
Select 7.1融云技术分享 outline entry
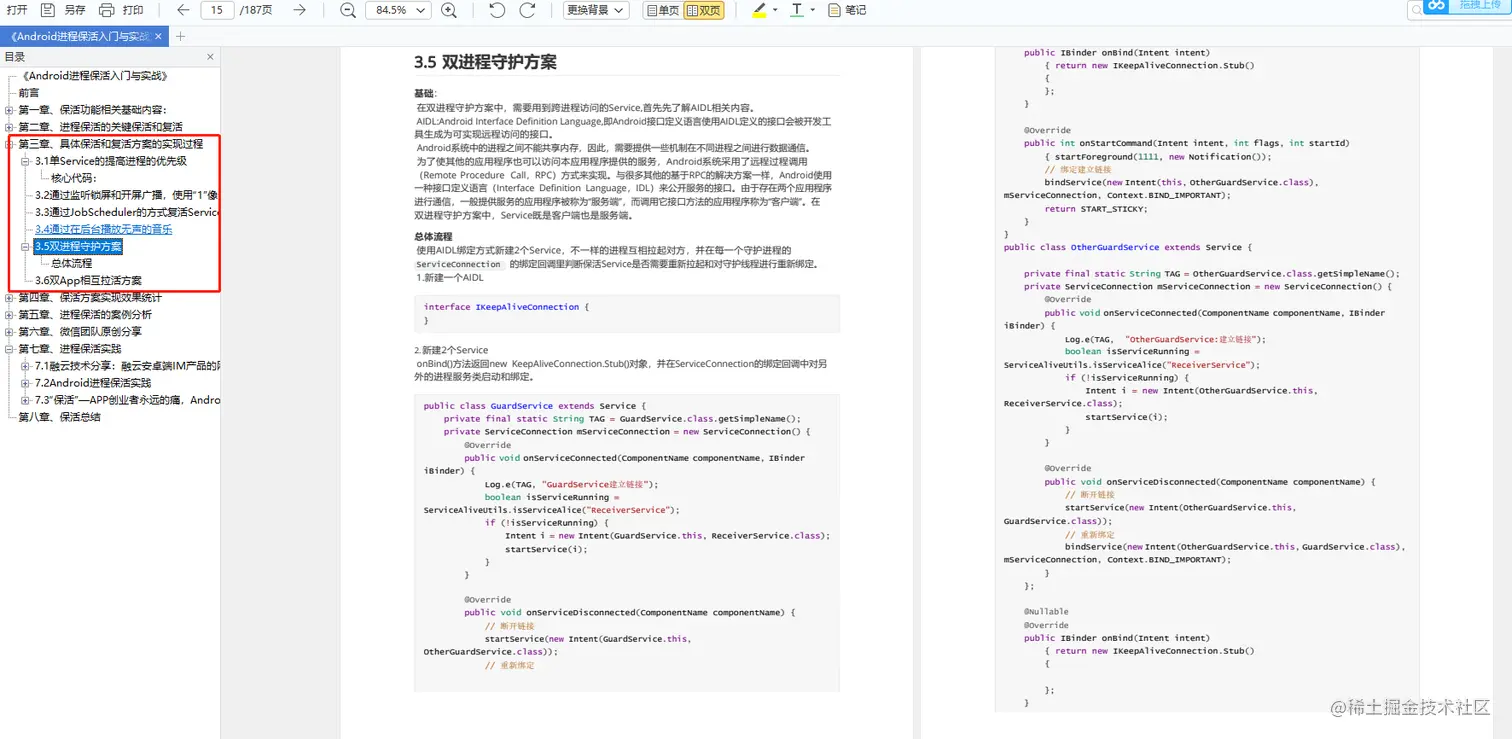pos(127,365)
